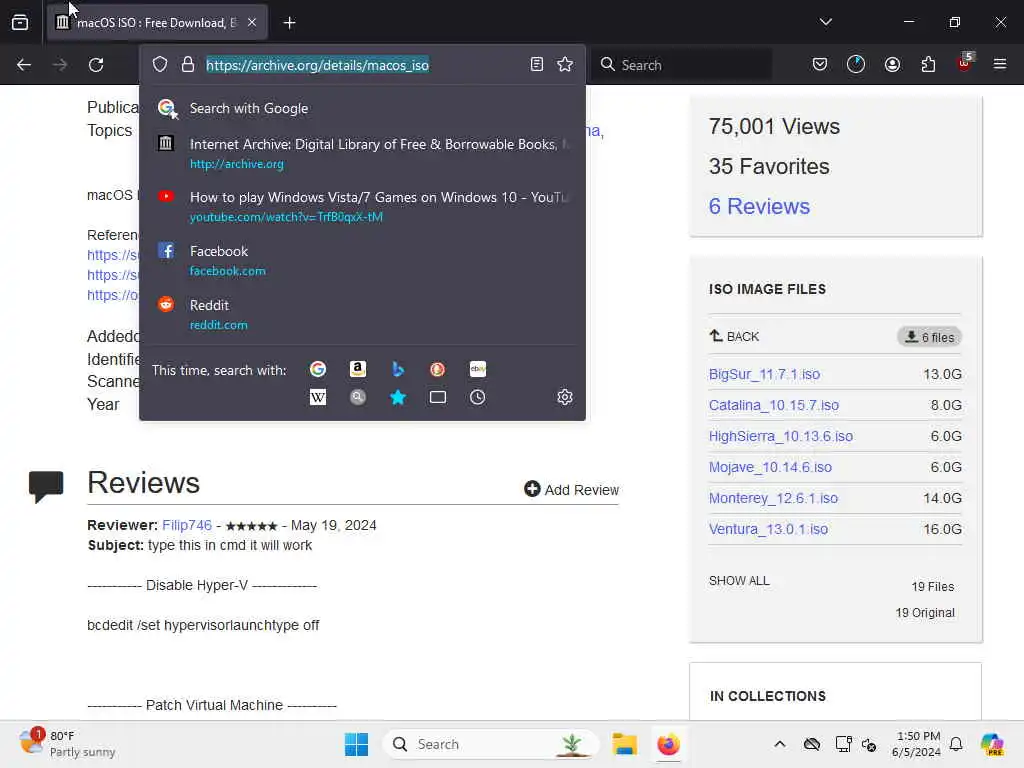Click Firefox icon in taskbar
Viewport: 1024px width, 768px height.
(x=668, y=744)
